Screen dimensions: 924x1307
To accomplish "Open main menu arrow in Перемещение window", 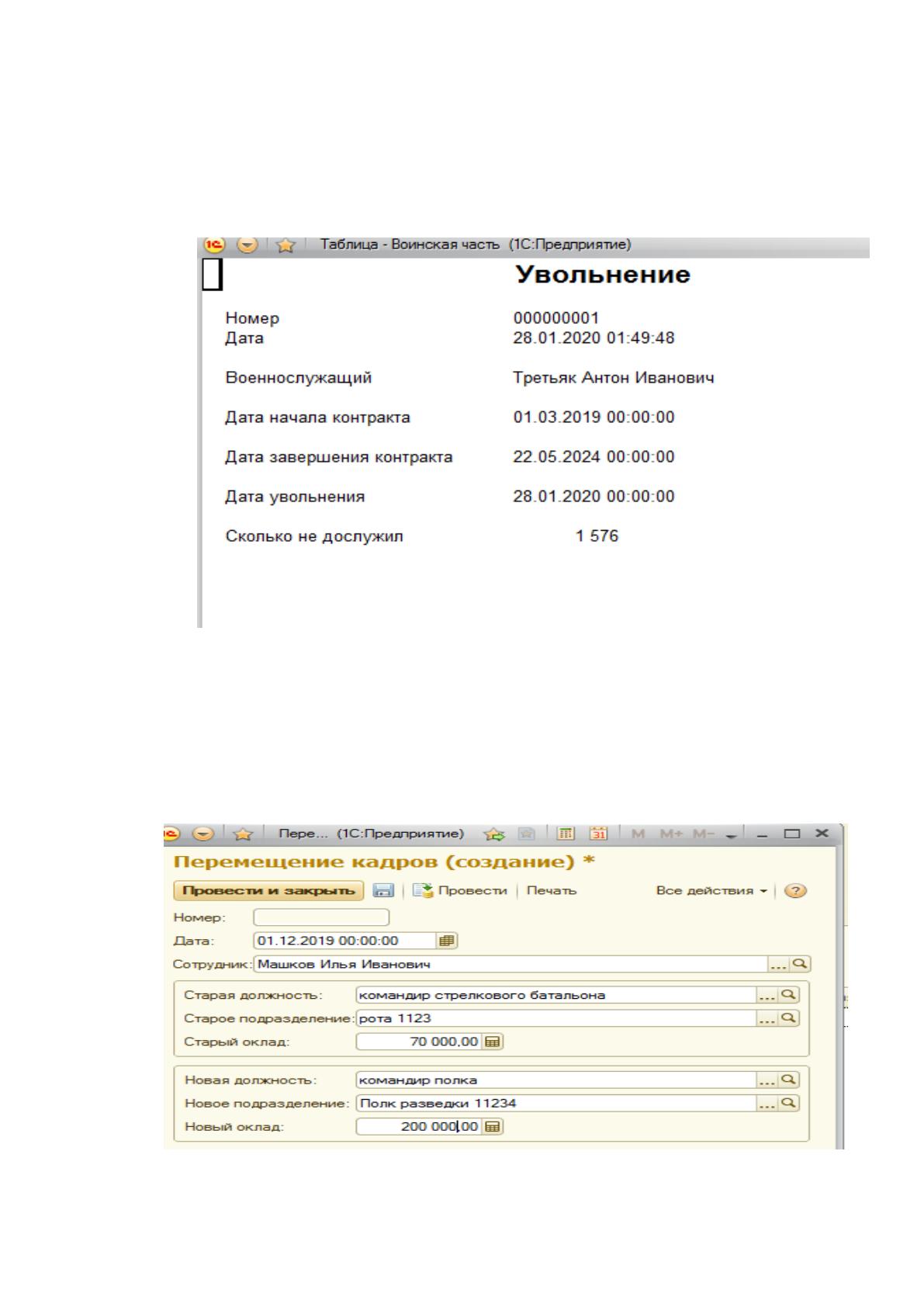I will click(203, 834).
